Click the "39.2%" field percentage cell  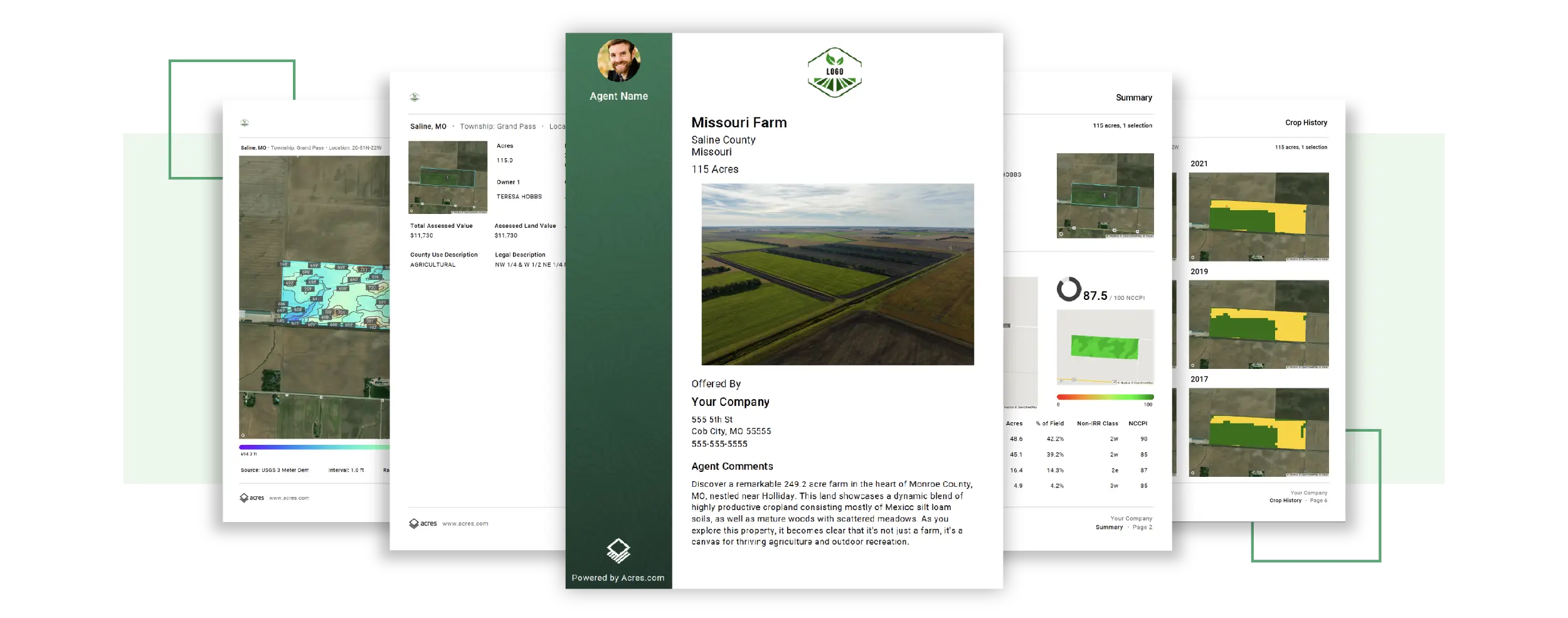(x=1055, y=455)
